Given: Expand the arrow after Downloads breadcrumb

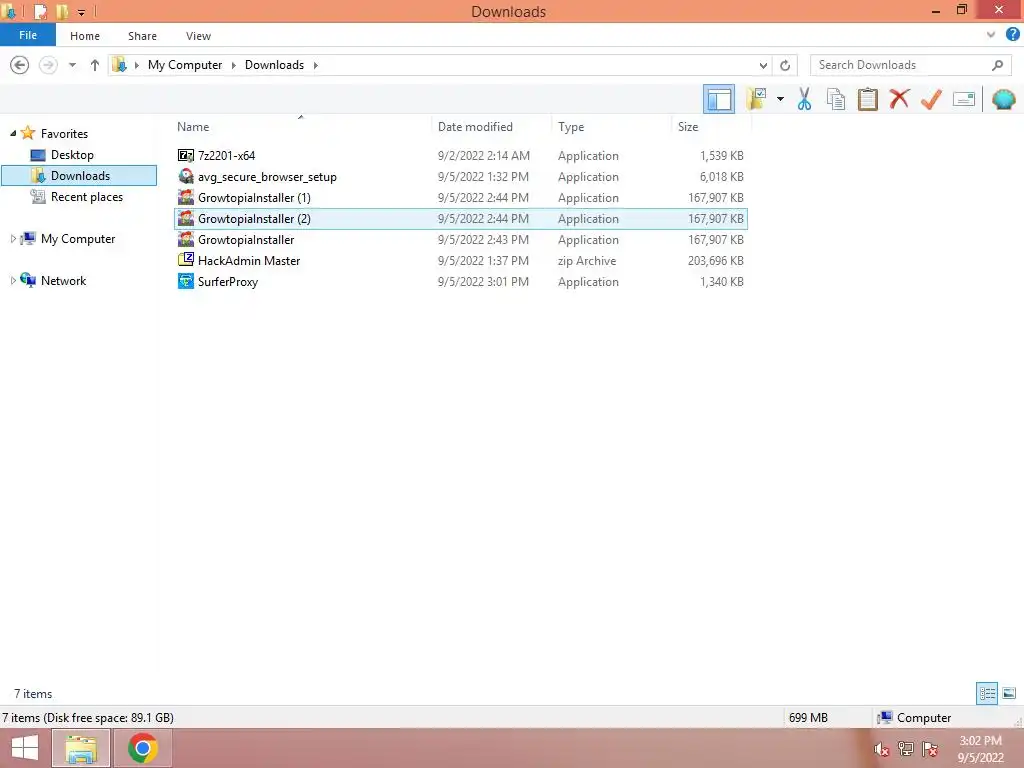Looking at the screenshot, I should pyautogui.click(x=315, y=65).
